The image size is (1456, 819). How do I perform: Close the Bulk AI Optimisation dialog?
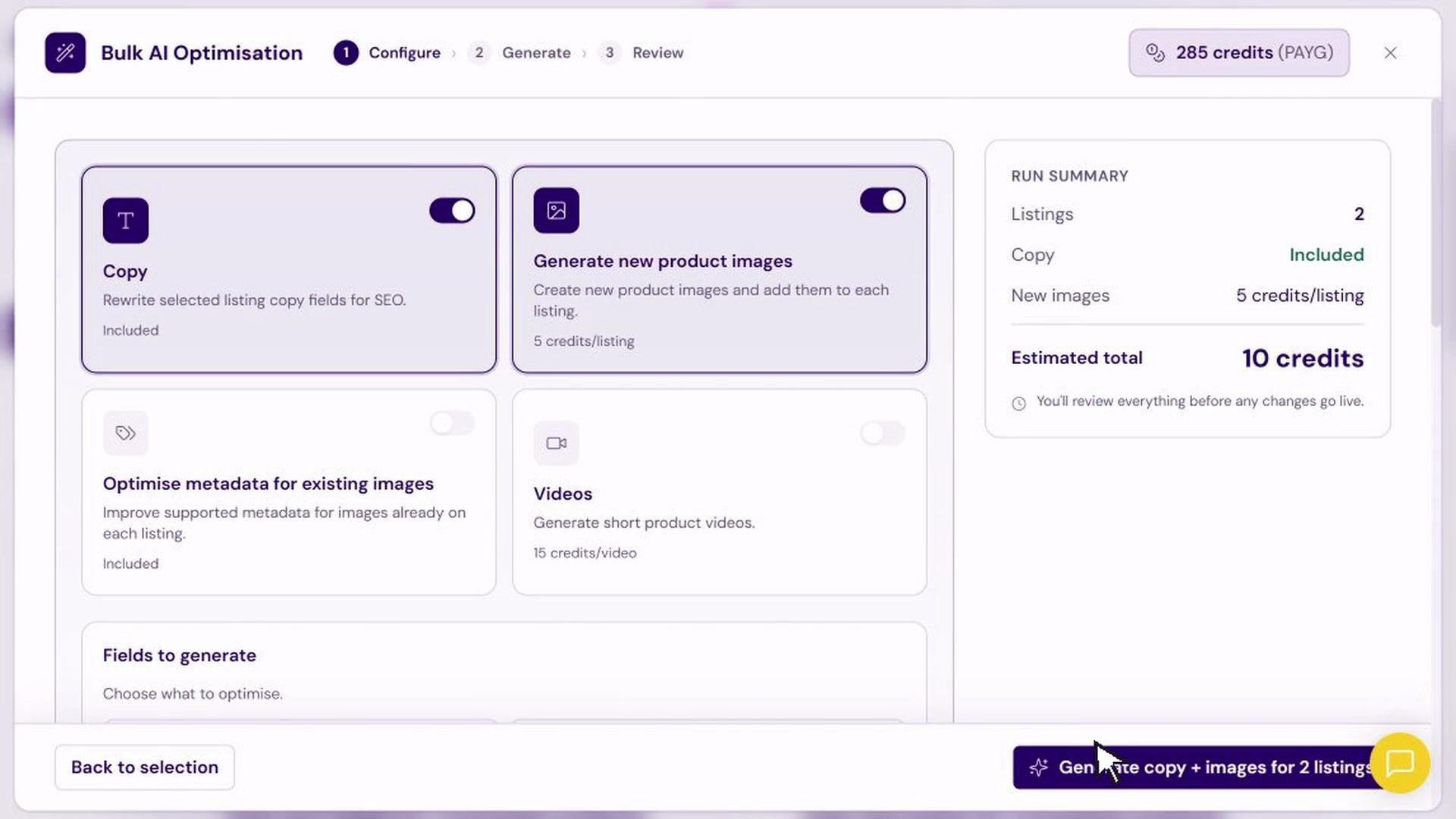click(x=1390, y=52)
